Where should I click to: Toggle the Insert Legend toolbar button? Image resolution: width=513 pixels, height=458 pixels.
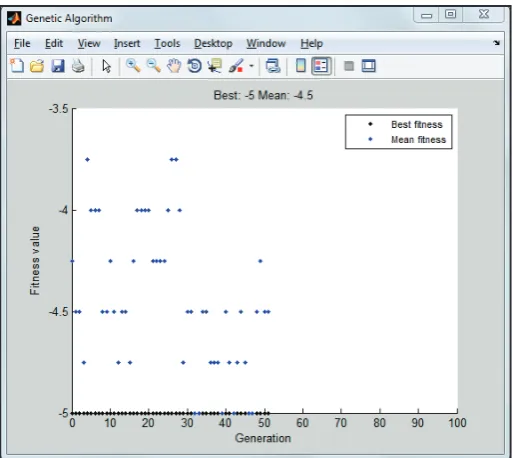(x=321, y=66)
